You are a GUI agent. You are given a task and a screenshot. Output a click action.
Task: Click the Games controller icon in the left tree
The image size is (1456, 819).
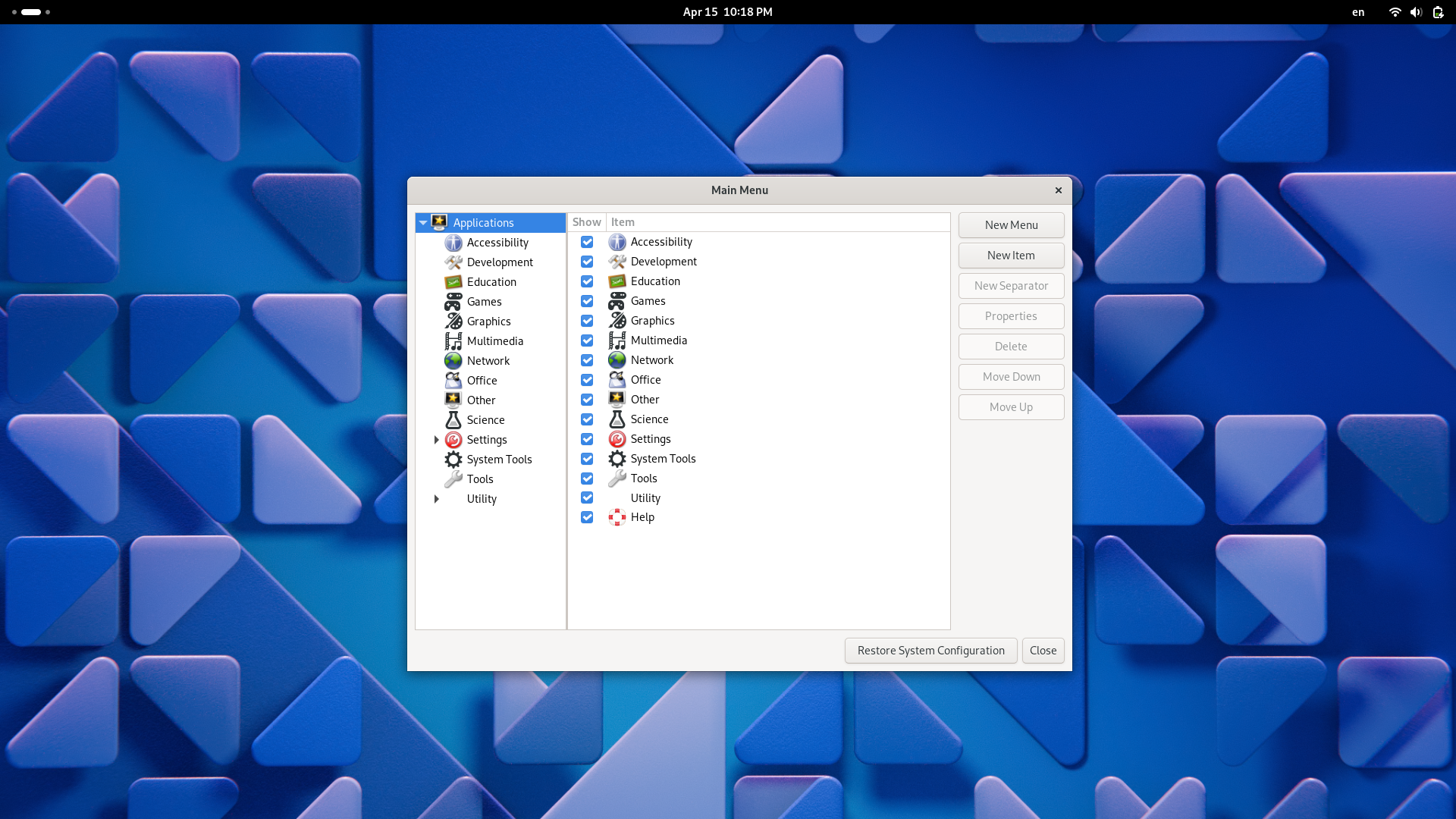(x=453, y=302)
